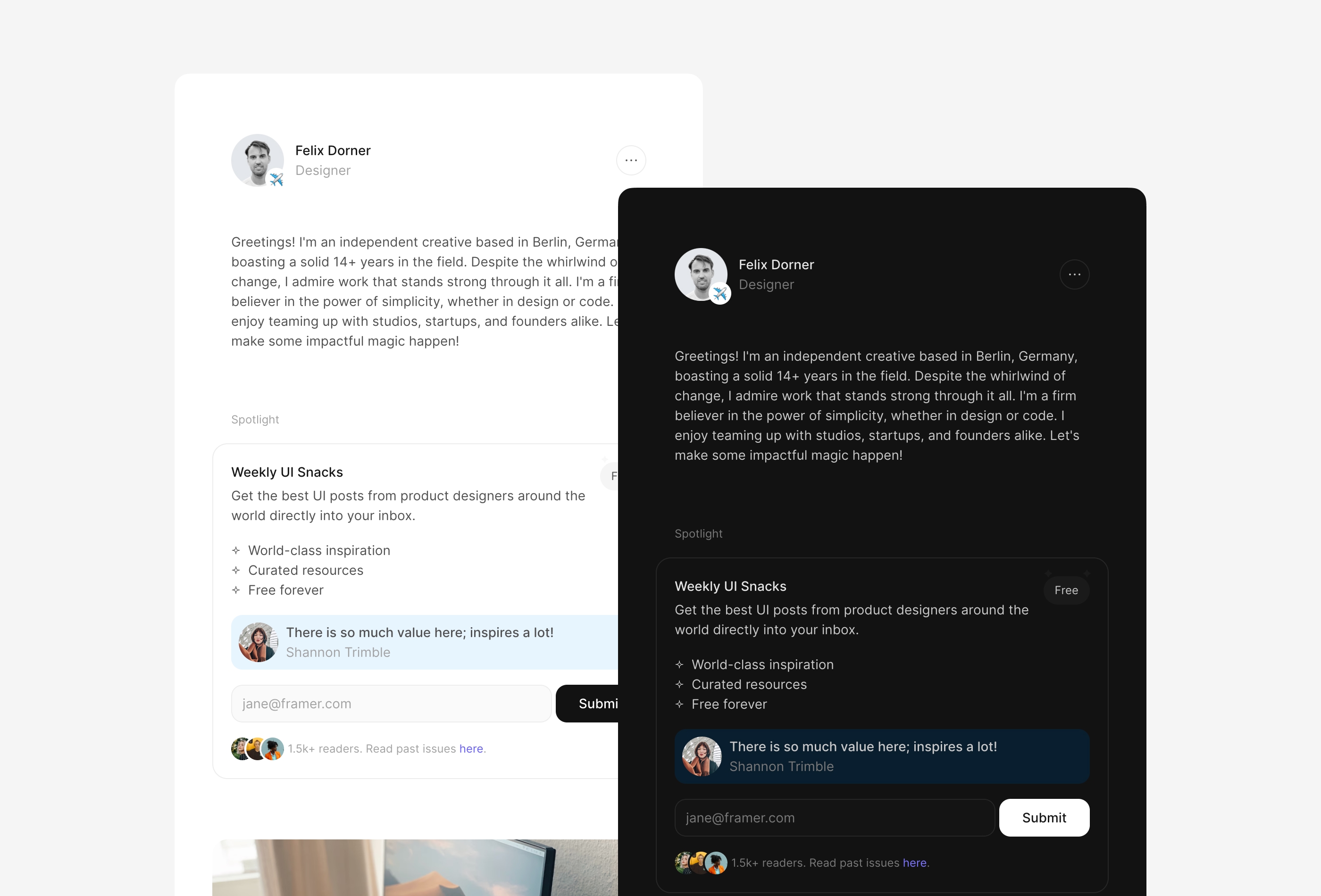Click the Free badge label on dark card
Screen dimensions: 1321x896
pos(1066,589)
